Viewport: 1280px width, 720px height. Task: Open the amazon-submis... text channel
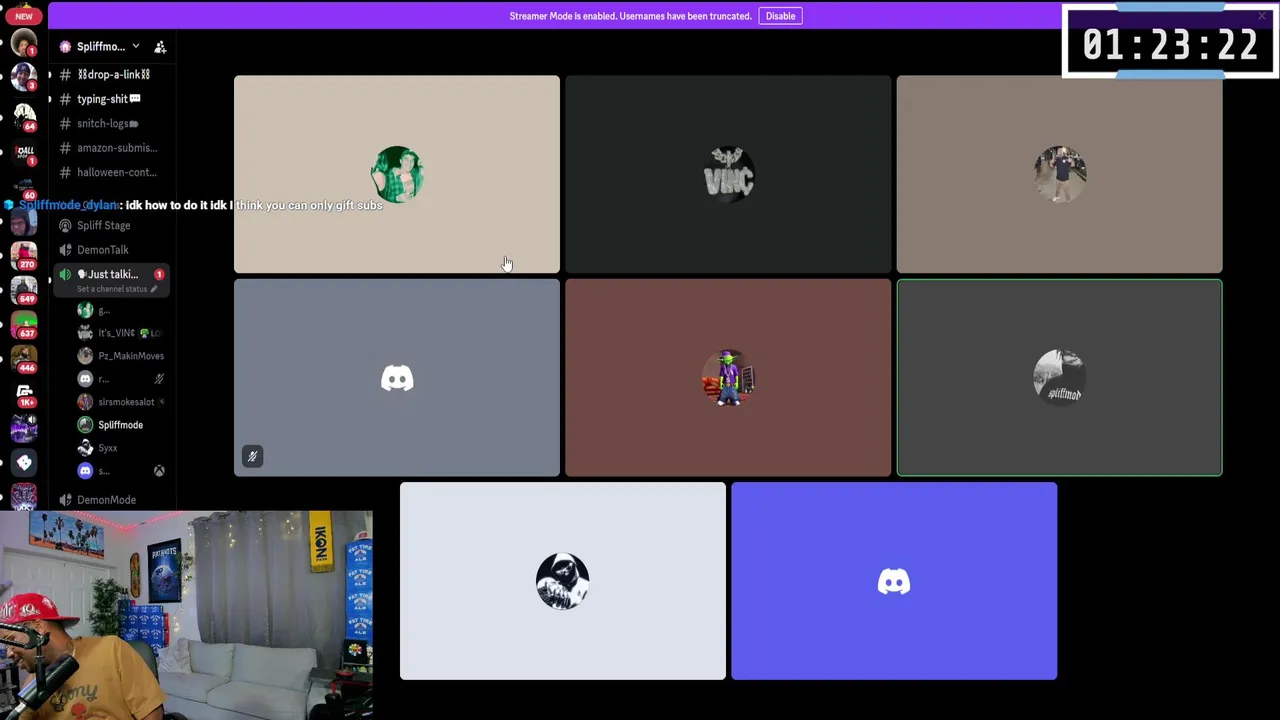(108, 148)
